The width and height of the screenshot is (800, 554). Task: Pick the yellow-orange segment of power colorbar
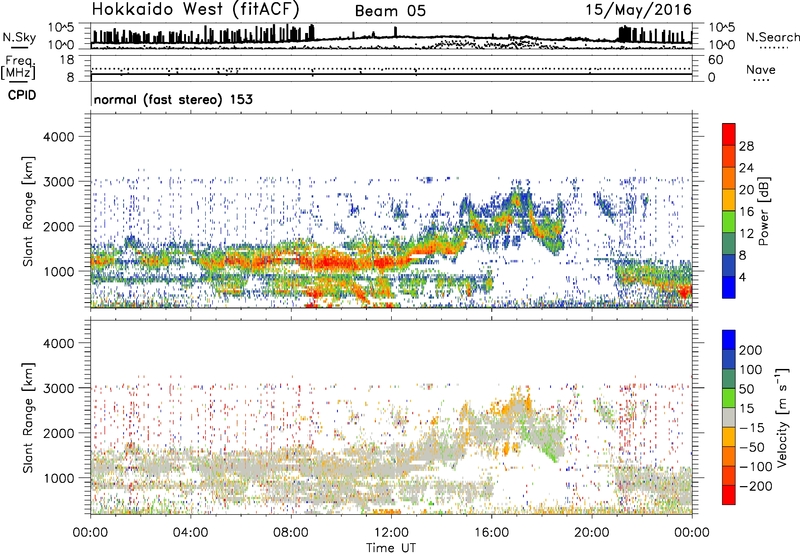pyautogui.click(x=729, y=200)
